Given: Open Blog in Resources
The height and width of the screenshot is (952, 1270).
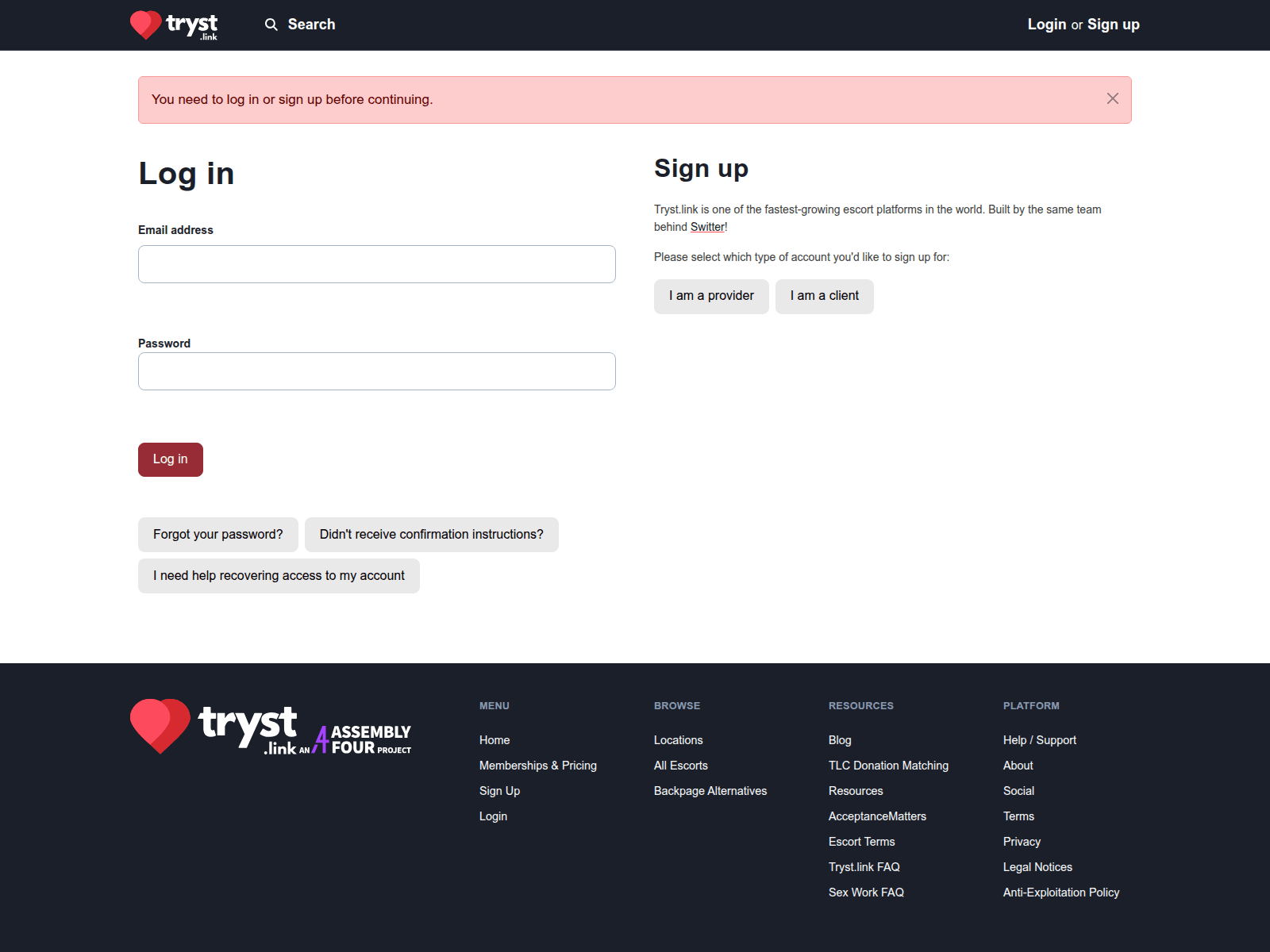Looking at the screenshot, I should click(x=840, y=740).
